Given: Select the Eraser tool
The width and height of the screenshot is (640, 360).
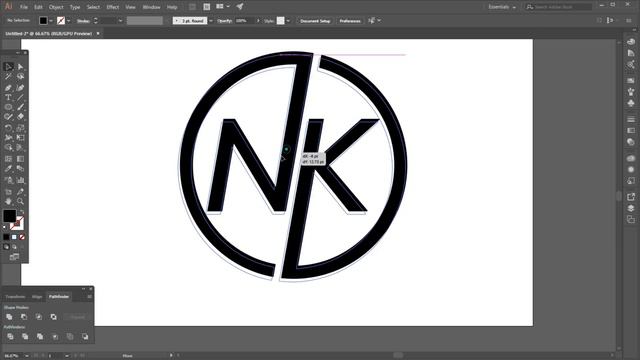Looking at the screenshot, I should [x=20, y=117].
